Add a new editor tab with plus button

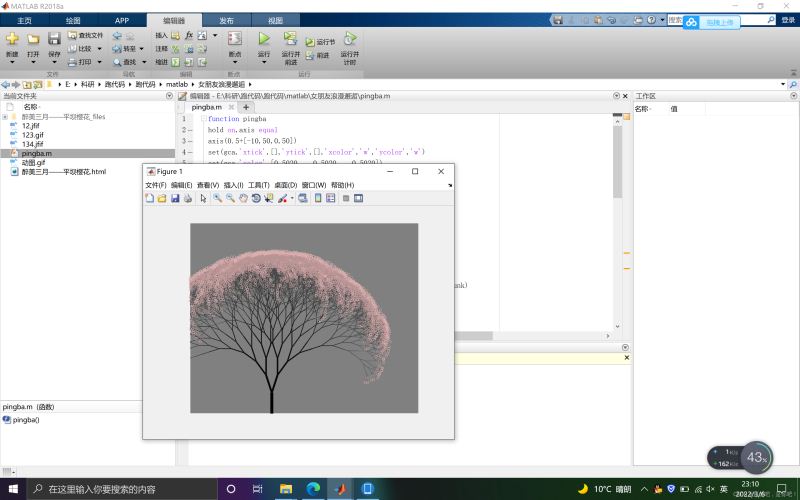[x=246, y=107]
